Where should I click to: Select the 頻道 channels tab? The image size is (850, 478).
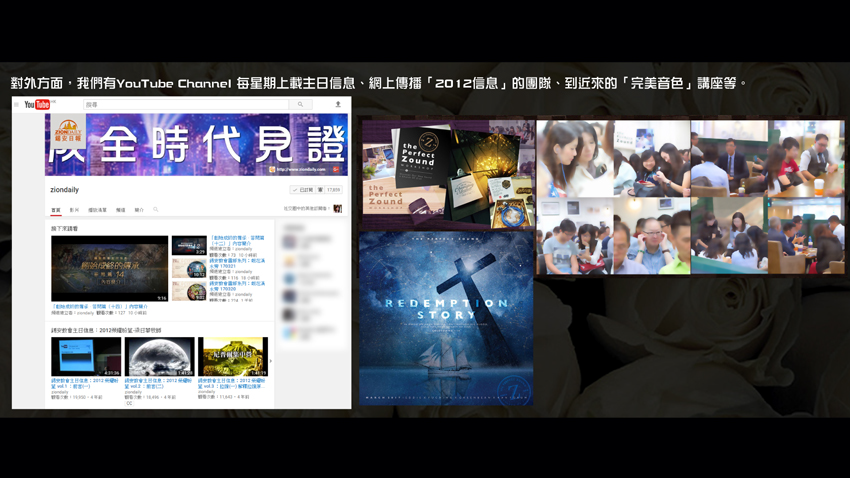click(x=120, y=210)
